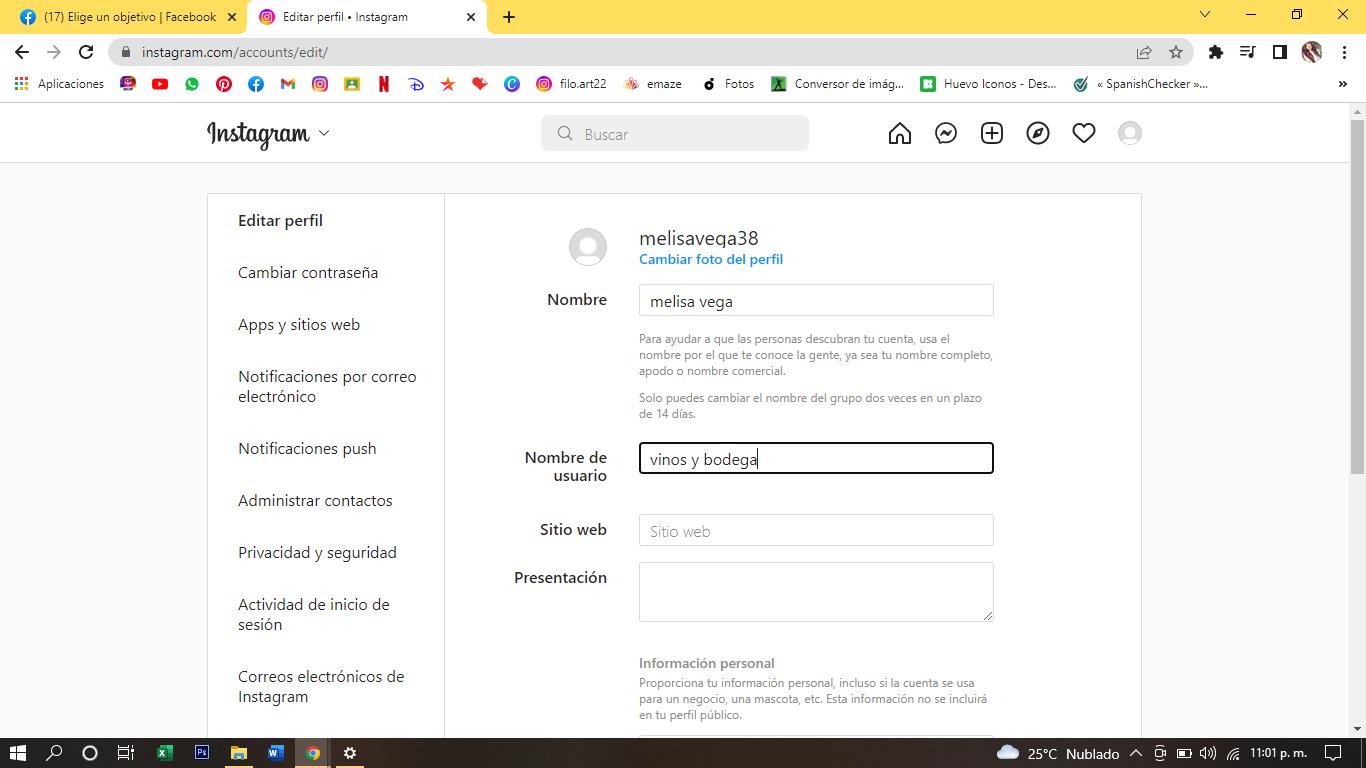Click the Sitio web input field
Viewport: 1366px width, 768px height.
click(x=816, y=530)
